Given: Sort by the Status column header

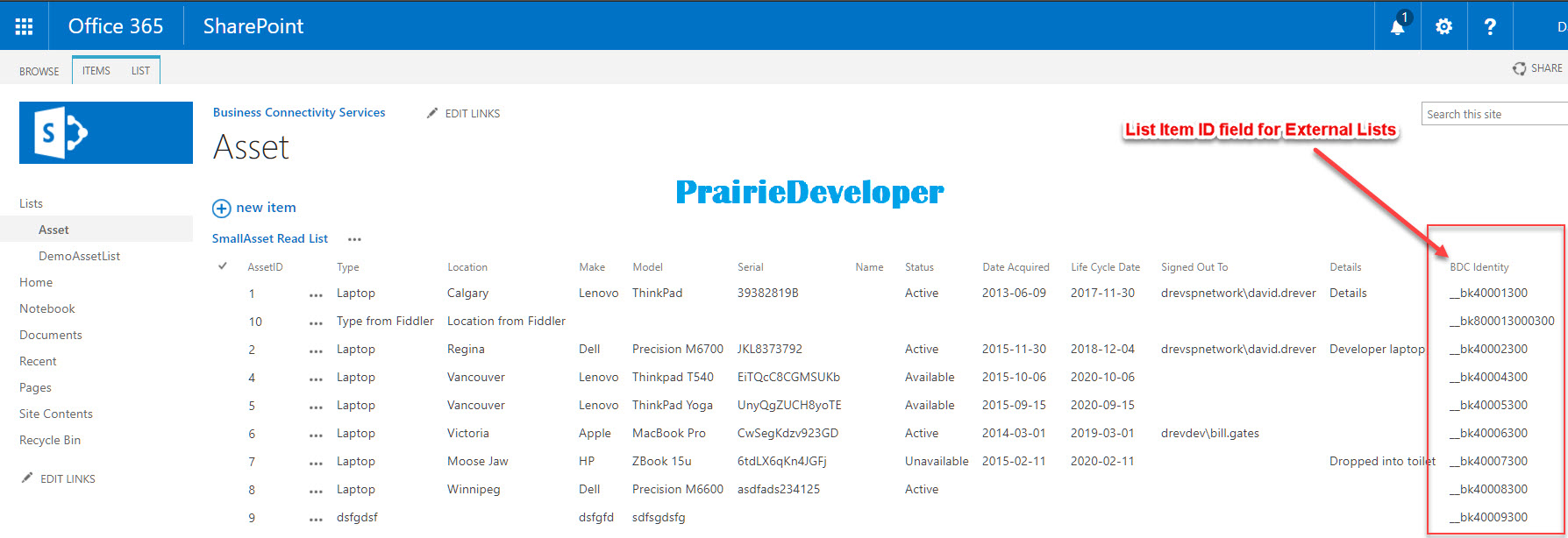Looking at the screenshot, I should click(x=919, y=267).
